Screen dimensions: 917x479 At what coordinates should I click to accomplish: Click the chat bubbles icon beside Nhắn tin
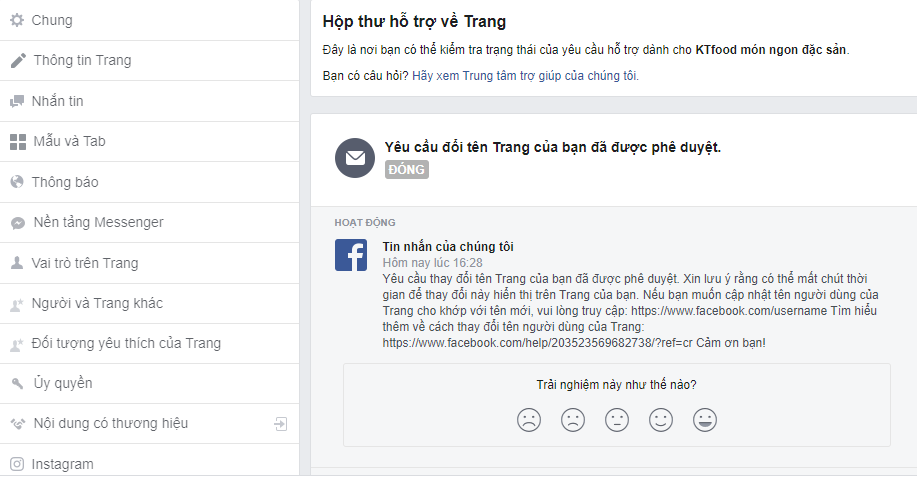(x=17, y=101)
